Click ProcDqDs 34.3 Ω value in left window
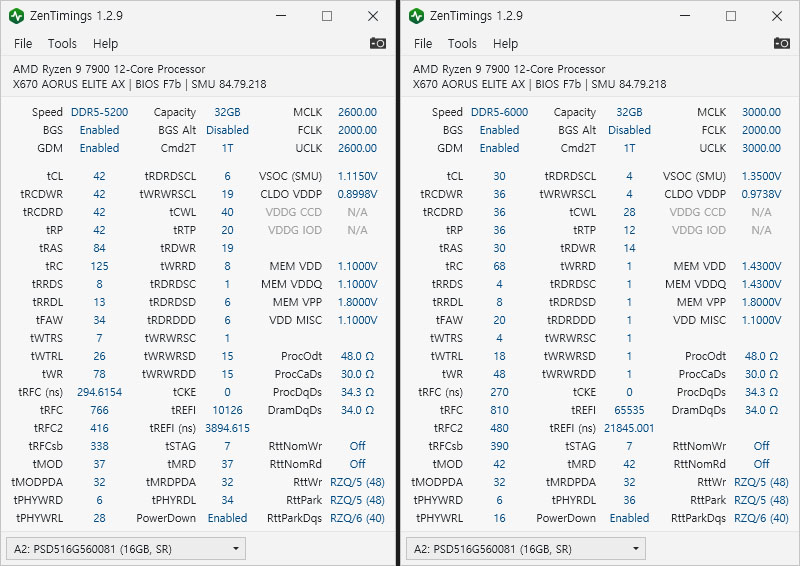800x566 pixels. point(357,392)
